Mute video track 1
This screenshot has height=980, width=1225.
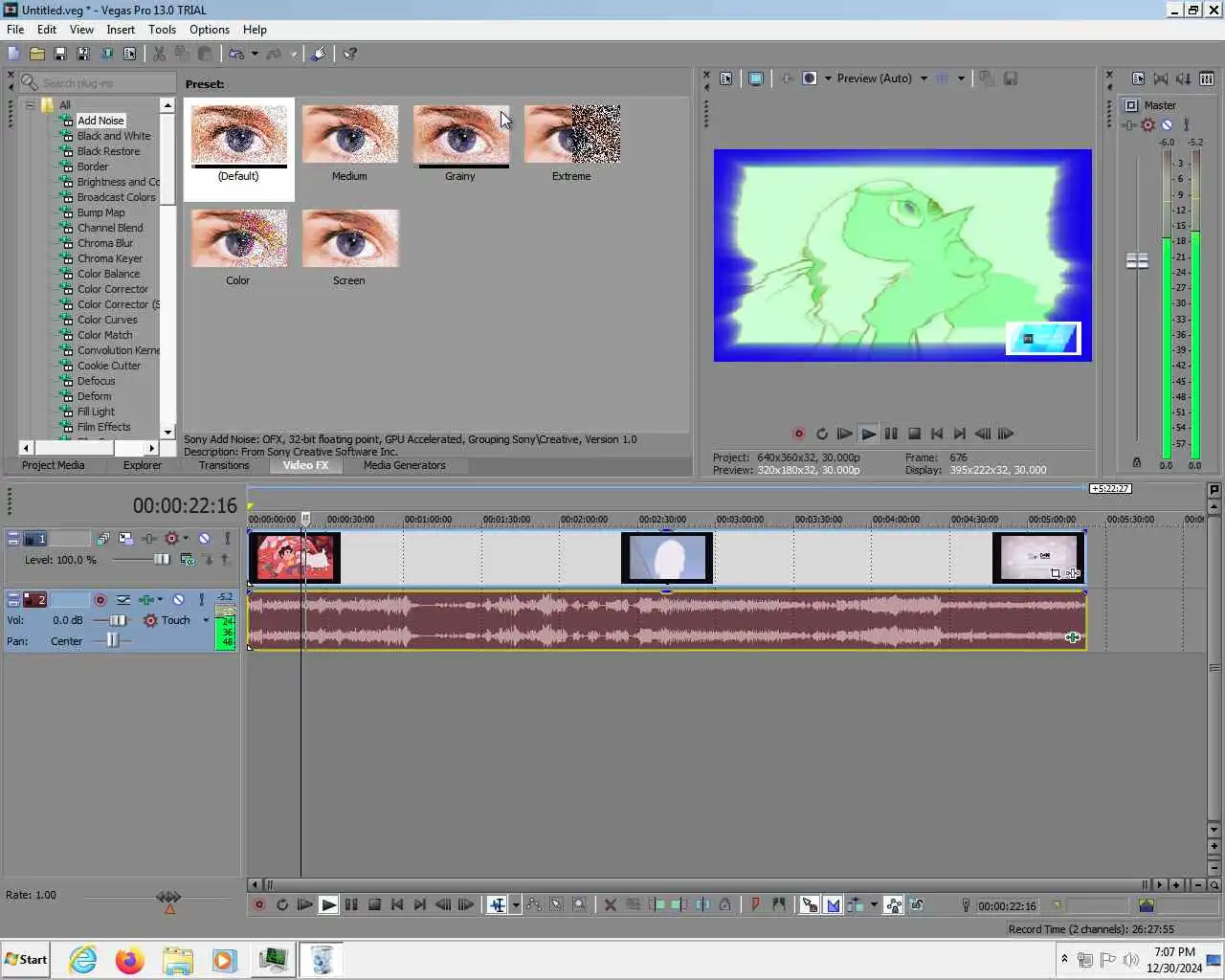coord(204,539)
